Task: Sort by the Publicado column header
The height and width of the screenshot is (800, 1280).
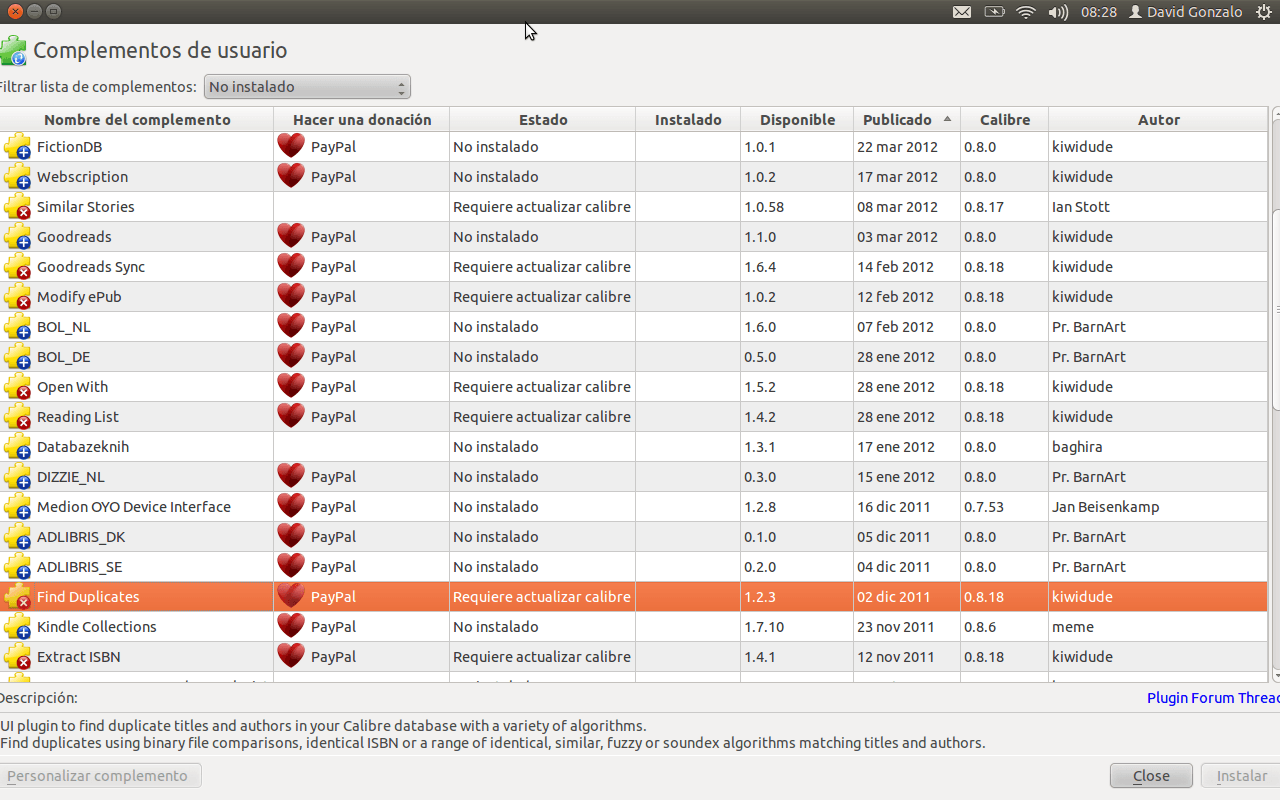Action: [898, 119]
